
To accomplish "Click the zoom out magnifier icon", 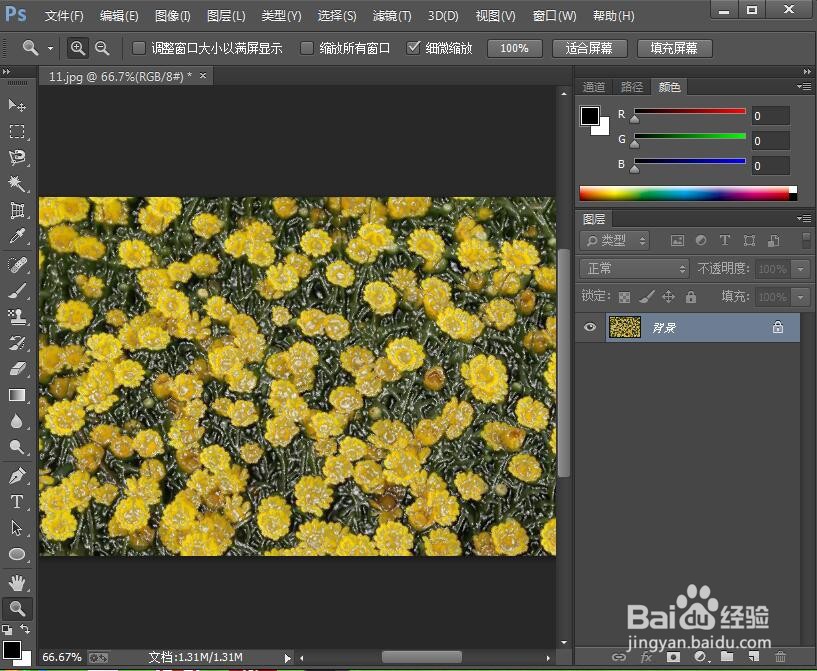I will pos(101,48).
